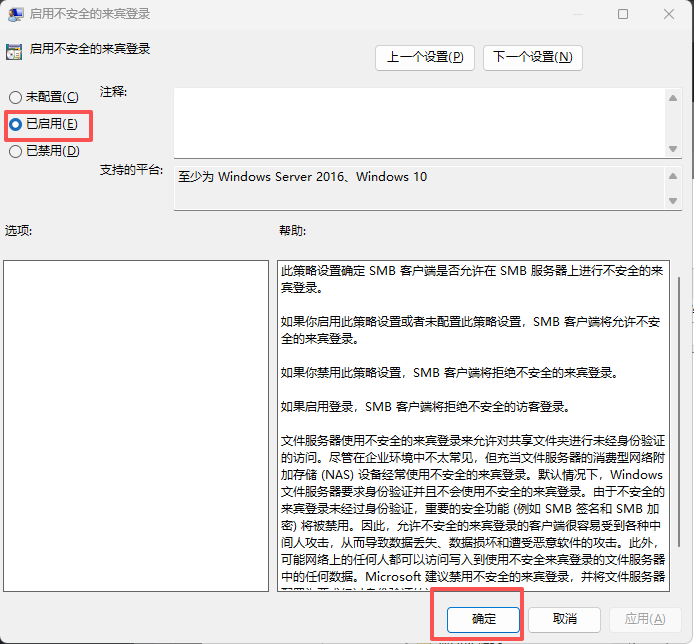Click the empty 选项 panel
Screen dimensions: 694x644
136,425
